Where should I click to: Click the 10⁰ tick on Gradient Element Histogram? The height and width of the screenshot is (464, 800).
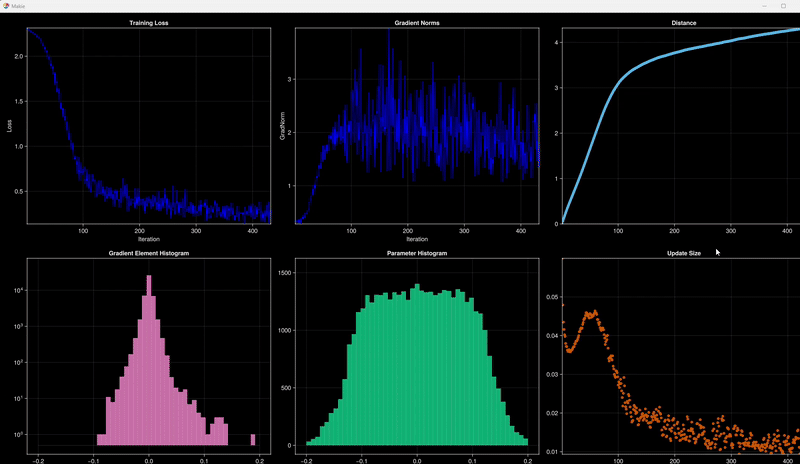click(18, 434)
